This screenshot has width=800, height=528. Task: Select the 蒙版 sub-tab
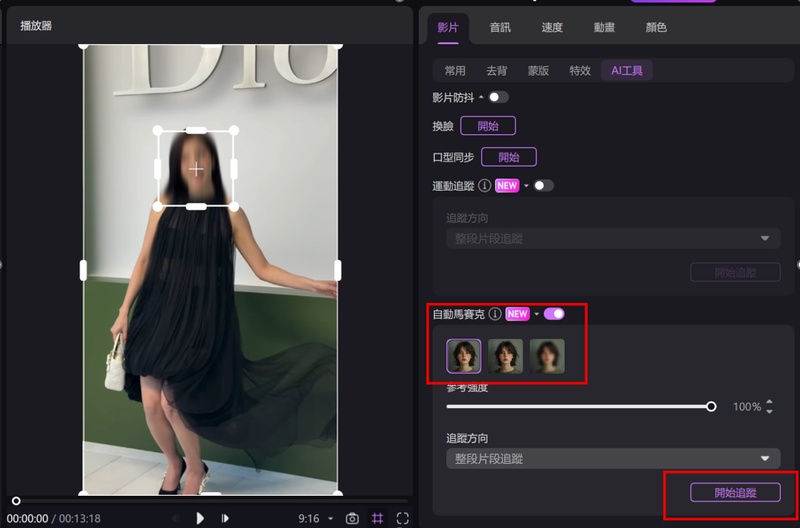click(x=538, y=70)
